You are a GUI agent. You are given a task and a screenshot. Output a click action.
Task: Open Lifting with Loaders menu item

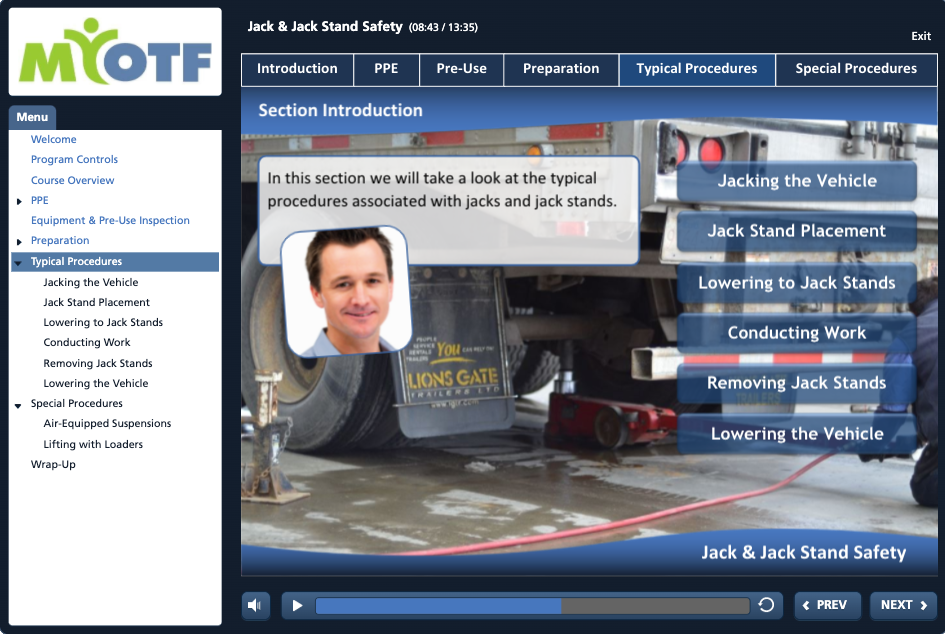(x=93, y=444)
